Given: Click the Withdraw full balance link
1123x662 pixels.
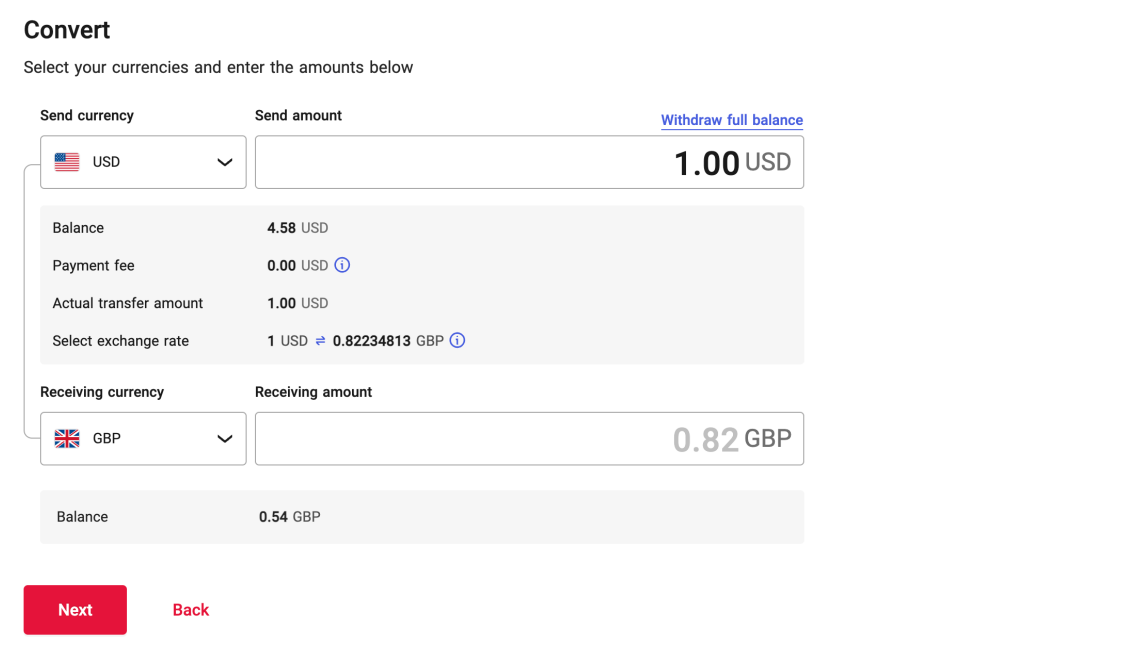Looking at the screenshot, I should (x=731, y=120).
